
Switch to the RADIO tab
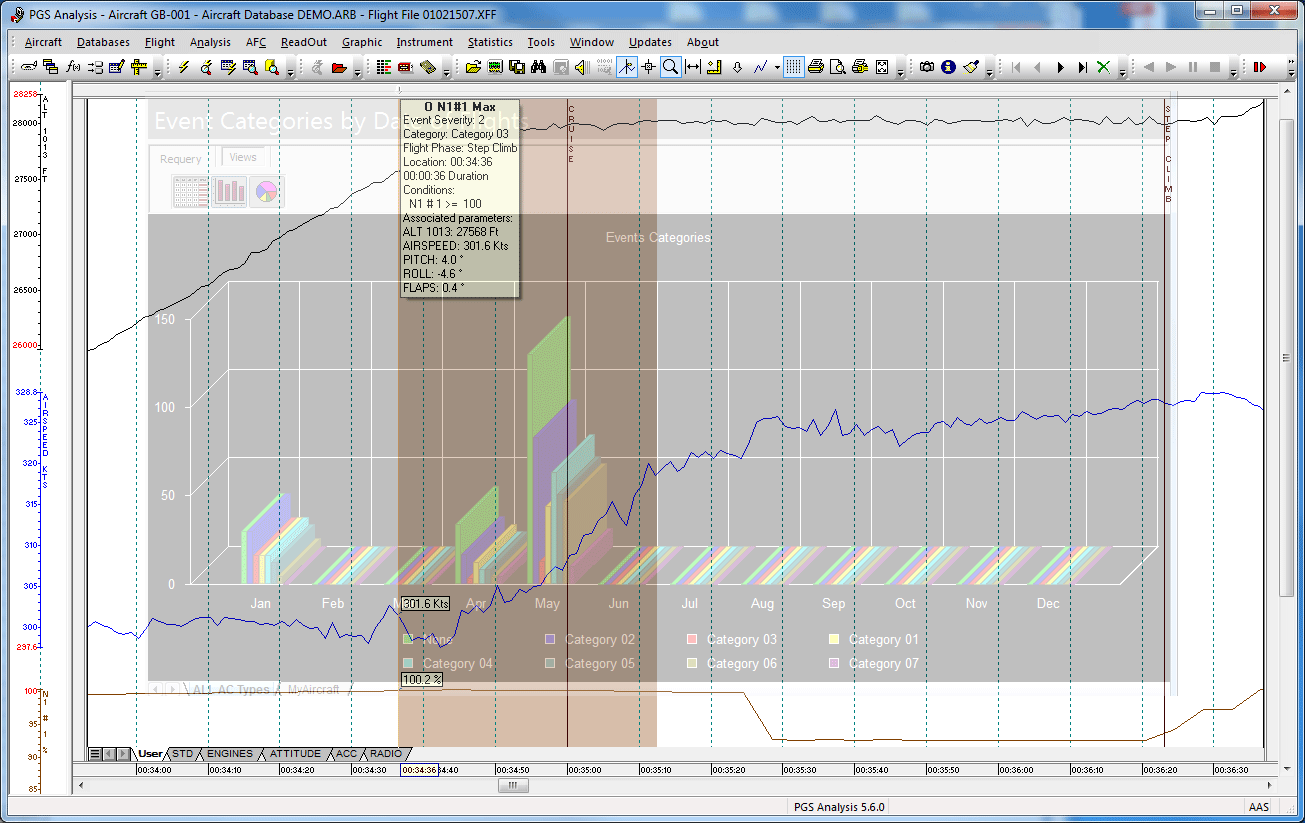pos(386,753)
